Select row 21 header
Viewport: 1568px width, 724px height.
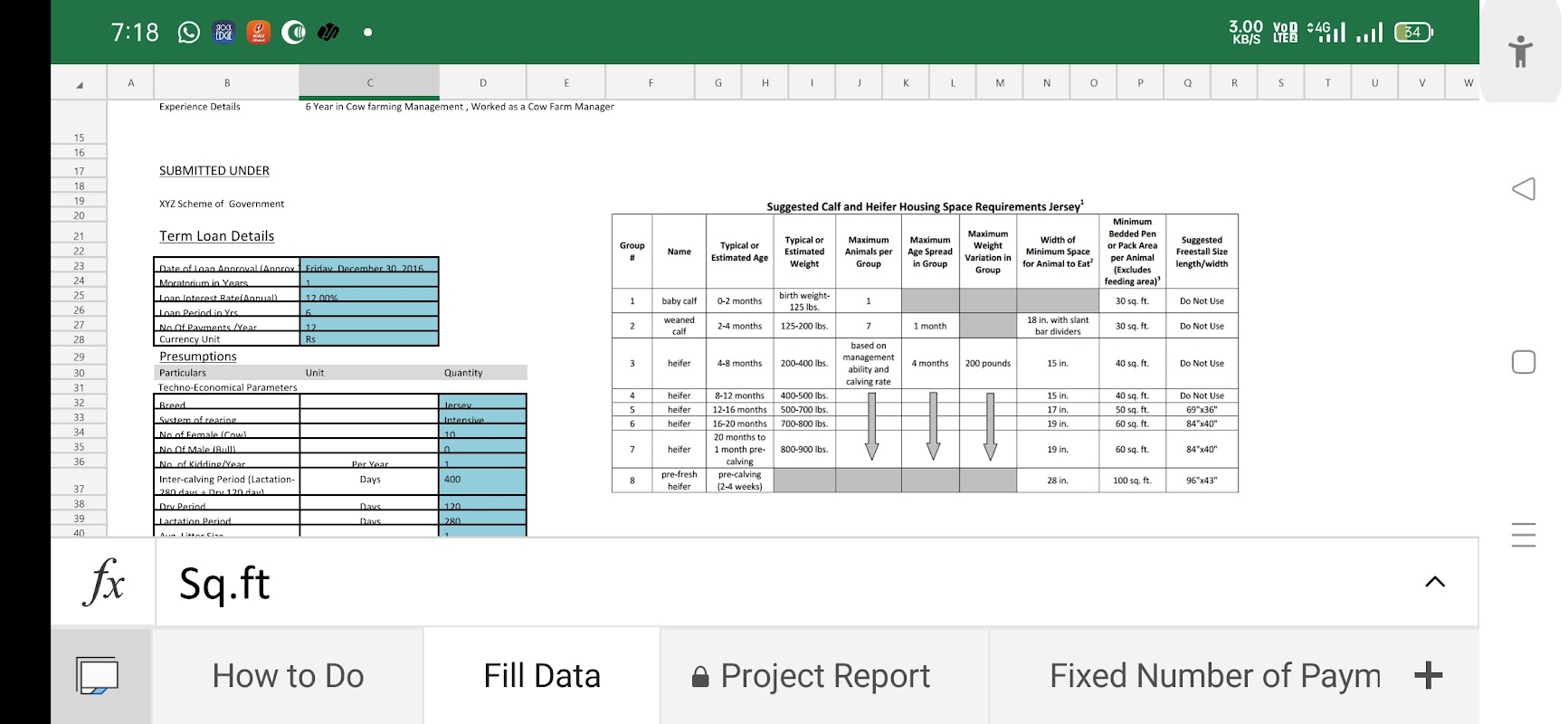click(x=80, y=236)
